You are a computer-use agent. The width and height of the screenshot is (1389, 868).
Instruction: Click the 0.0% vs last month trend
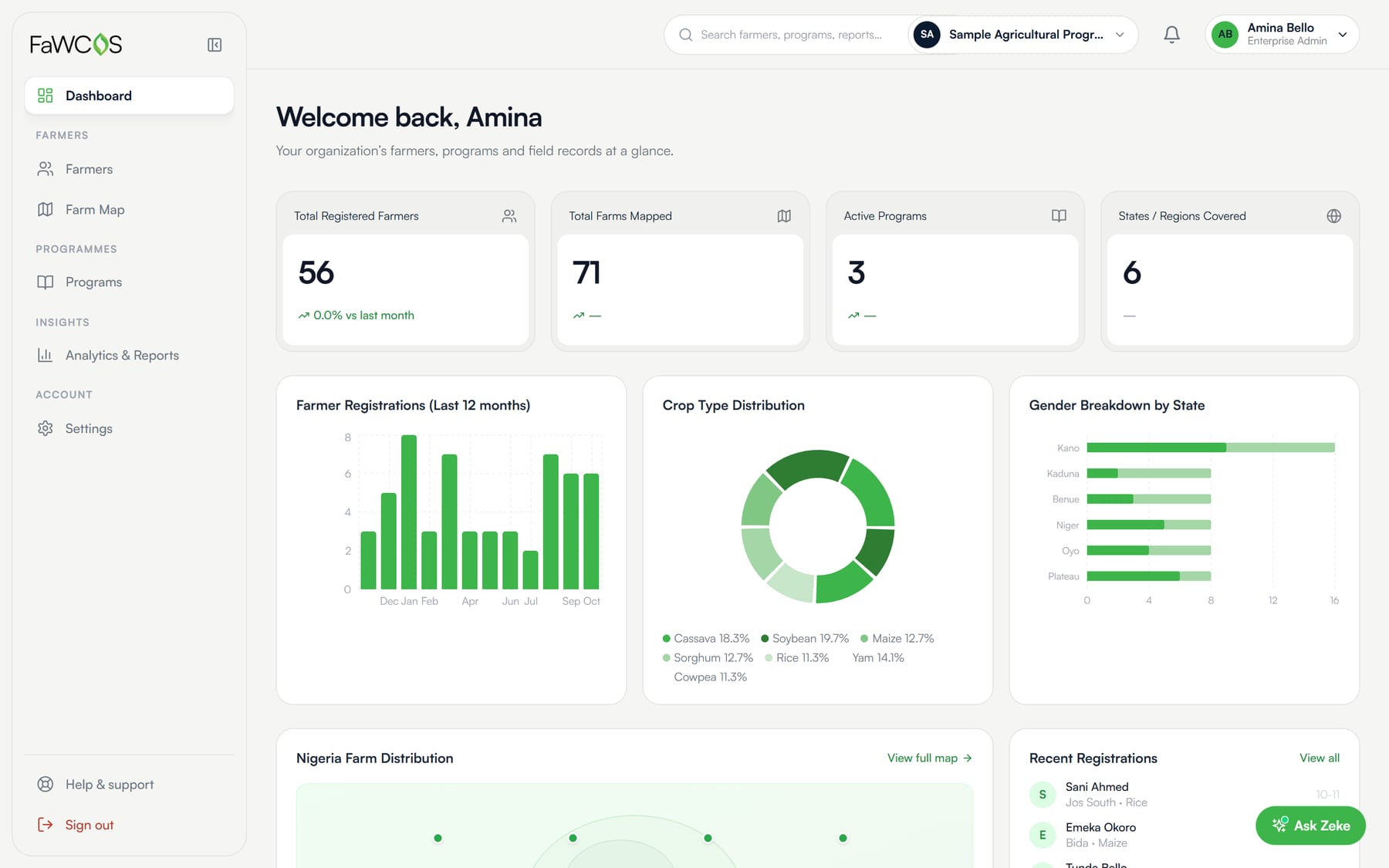(357, 316)
